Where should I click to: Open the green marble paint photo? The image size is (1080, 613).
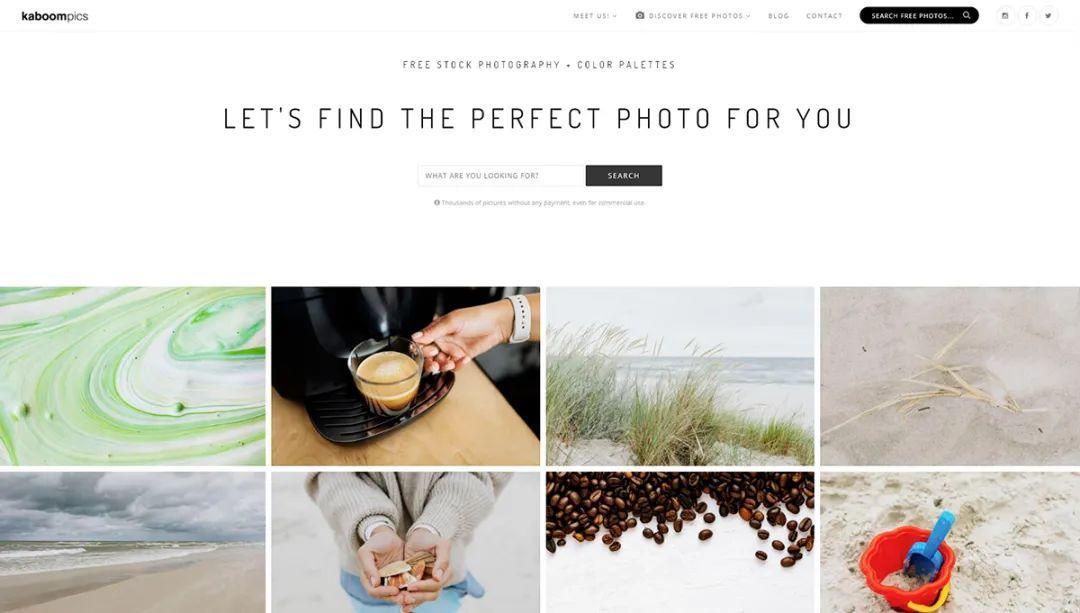click(132, 376)
